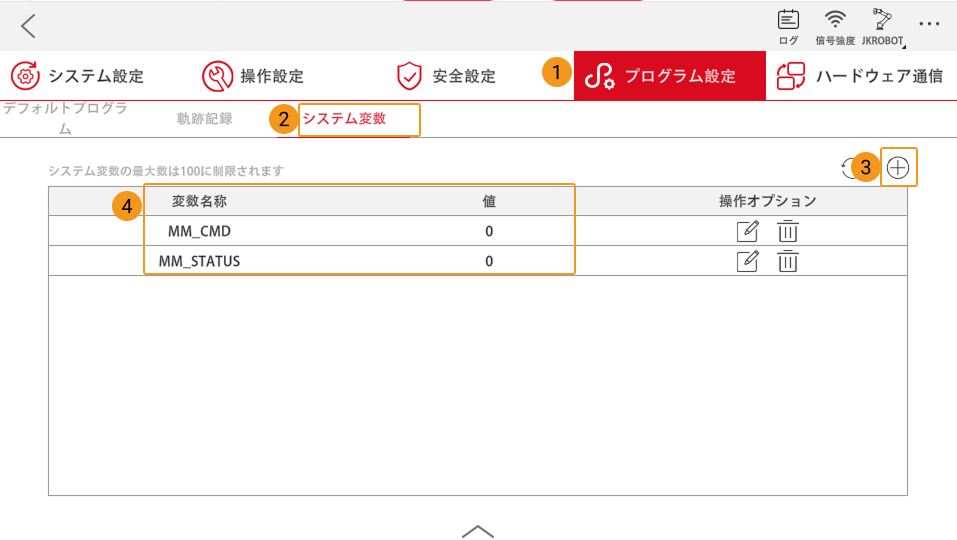Open the 軌跡記録 sub-tab
Image resolution: width=957 pixels, height=540 pixels.
tap(204, 119)
